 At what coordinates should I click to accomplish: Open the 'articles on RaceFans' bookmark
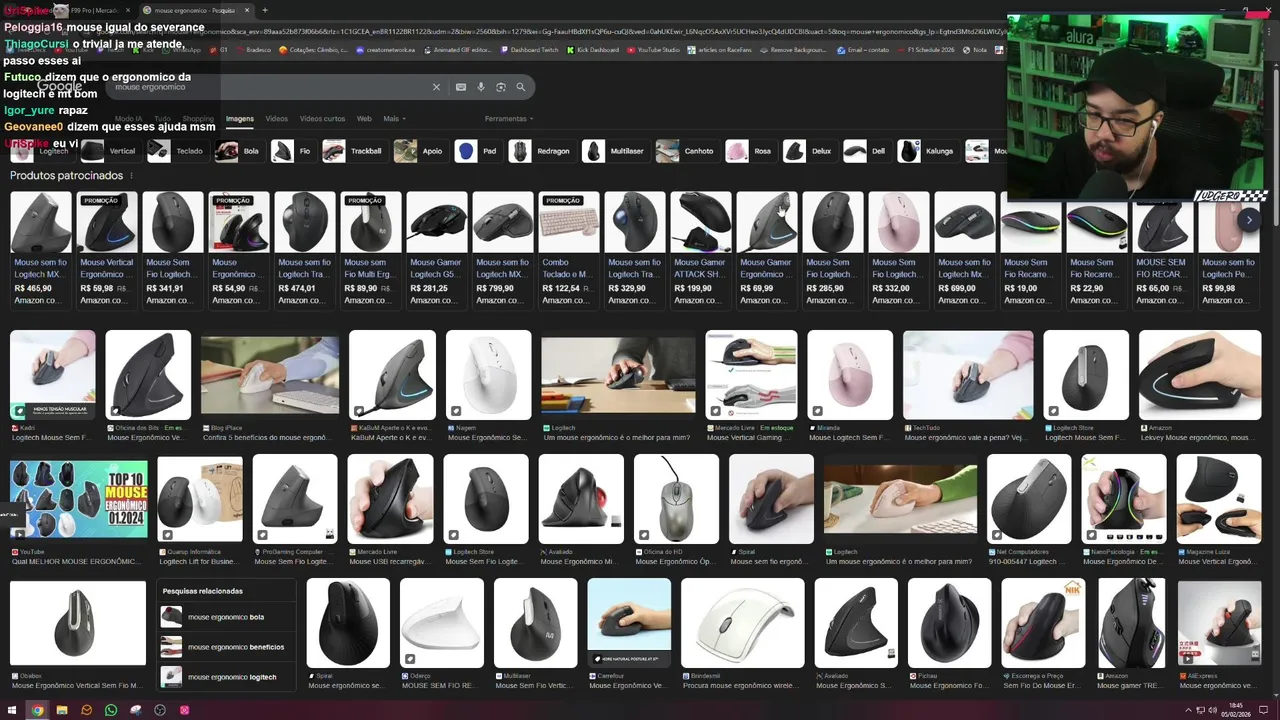tap(722, 50)
